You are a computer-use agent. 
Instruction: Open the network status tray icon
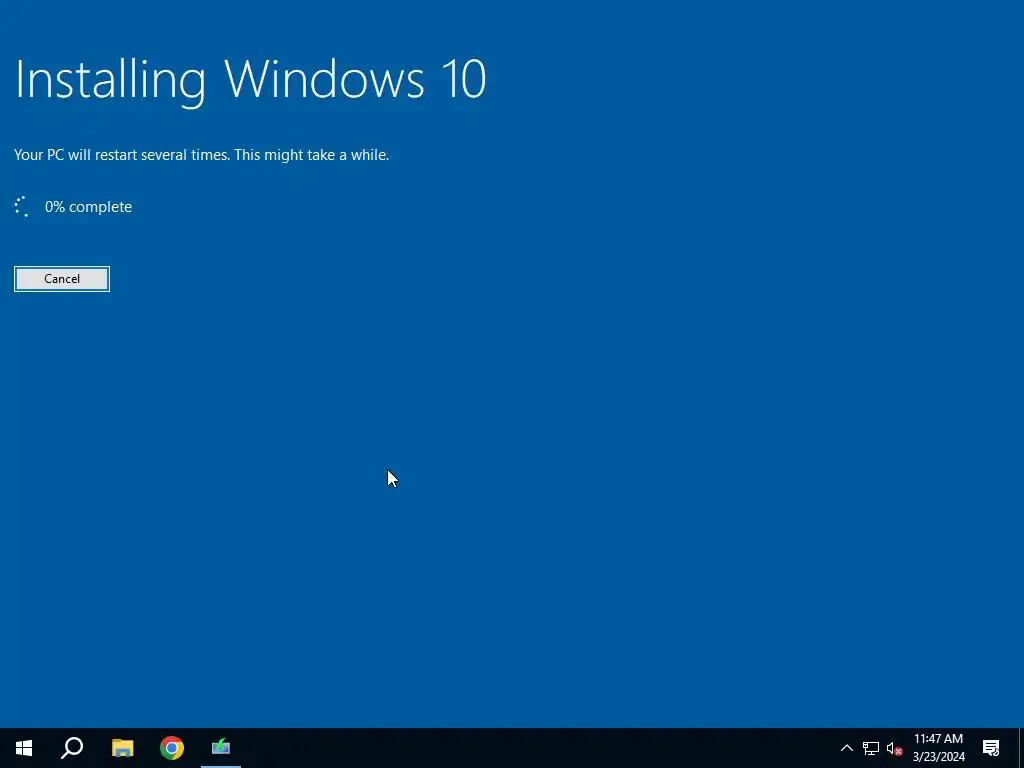click(x=871, y=748)
